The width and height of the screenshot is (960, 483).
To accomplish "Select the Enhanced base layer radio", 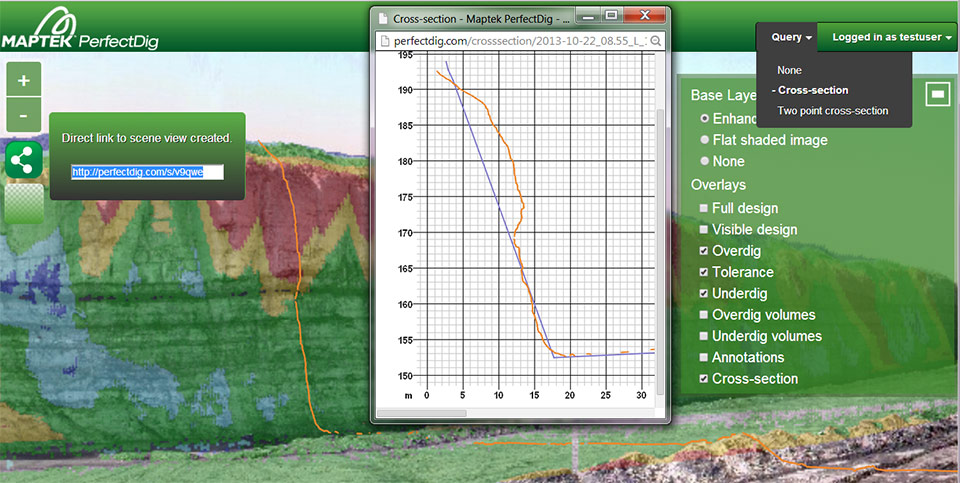I will pos(705,118).
